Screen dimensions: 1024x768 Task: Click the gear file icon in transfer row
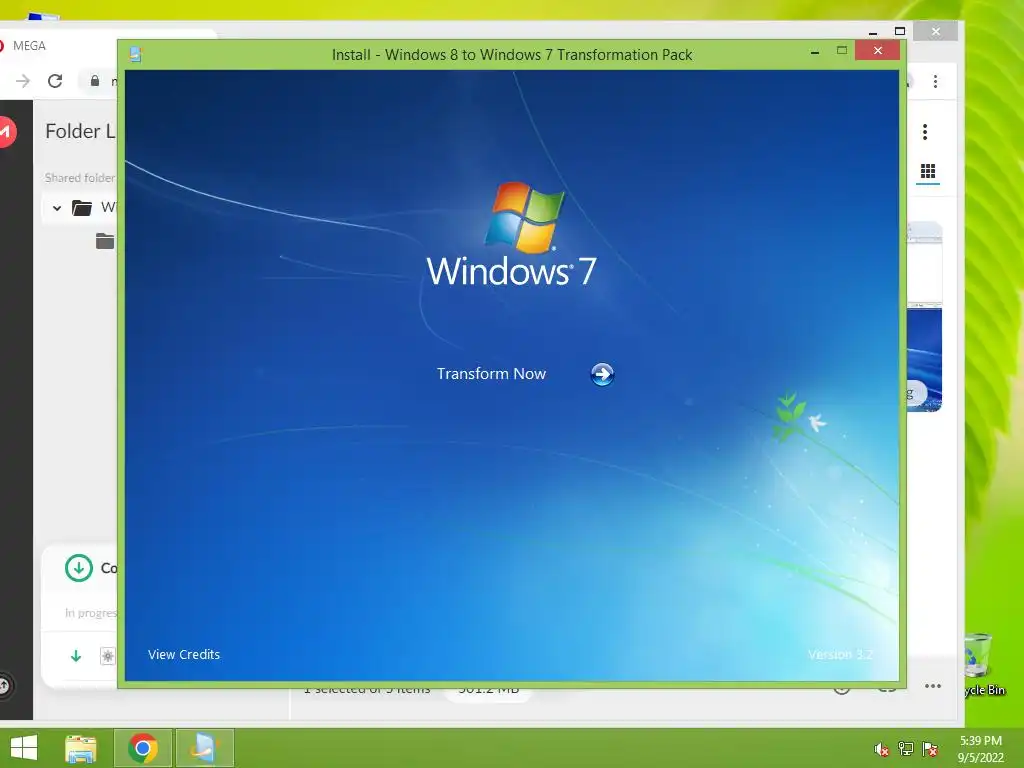(108, 656)
